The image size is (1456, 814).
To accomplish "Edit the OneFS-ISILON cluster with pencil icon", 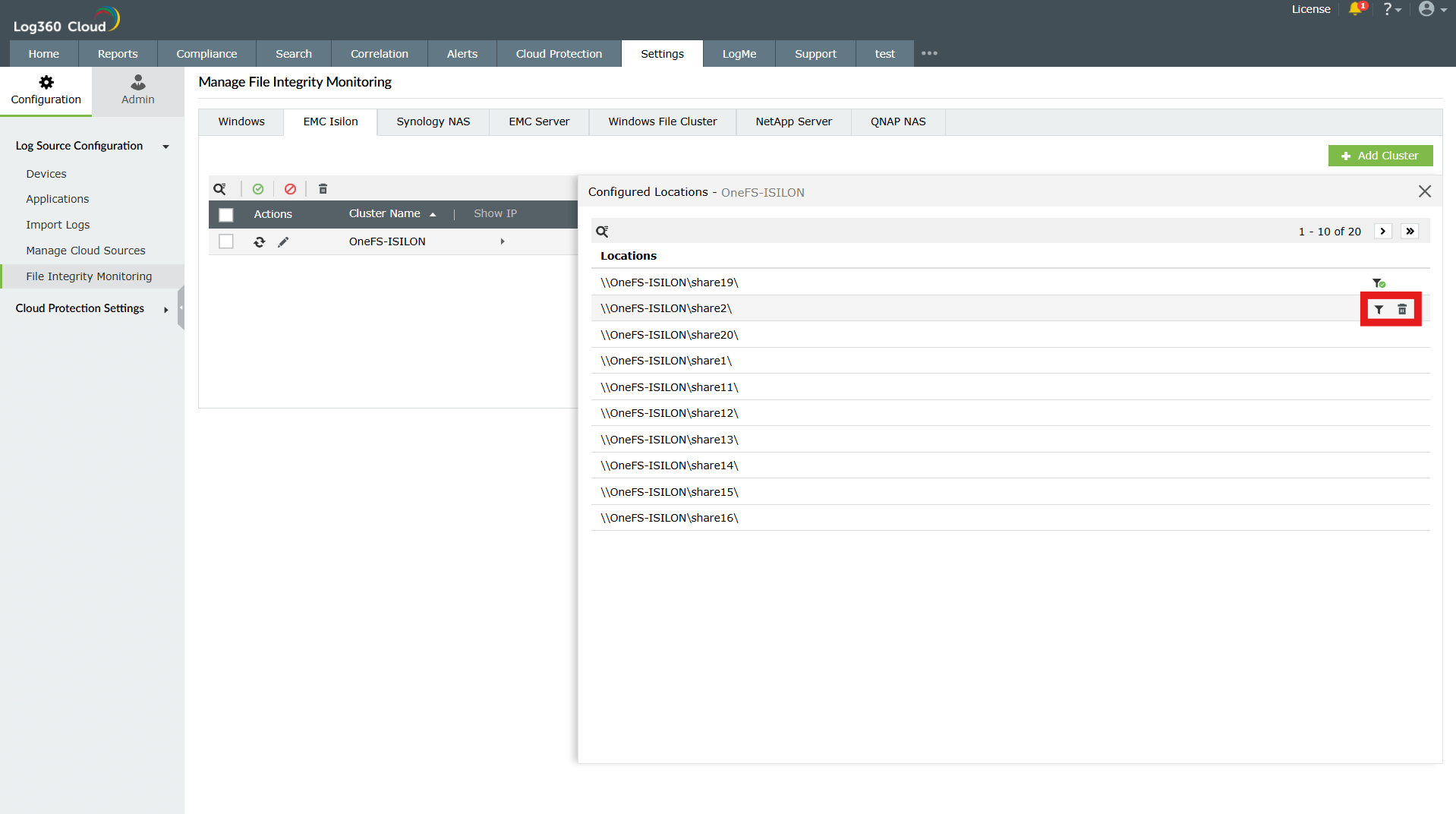I will (284, 241).
